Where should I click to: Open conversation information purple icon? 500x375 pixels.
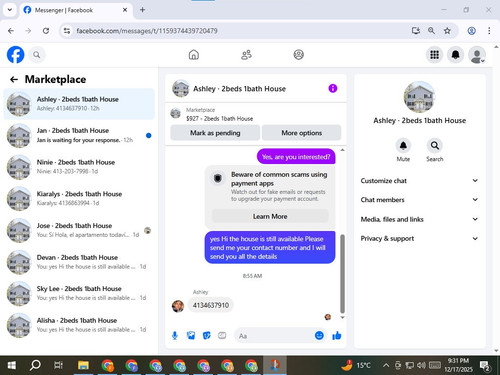click(333, 88)
